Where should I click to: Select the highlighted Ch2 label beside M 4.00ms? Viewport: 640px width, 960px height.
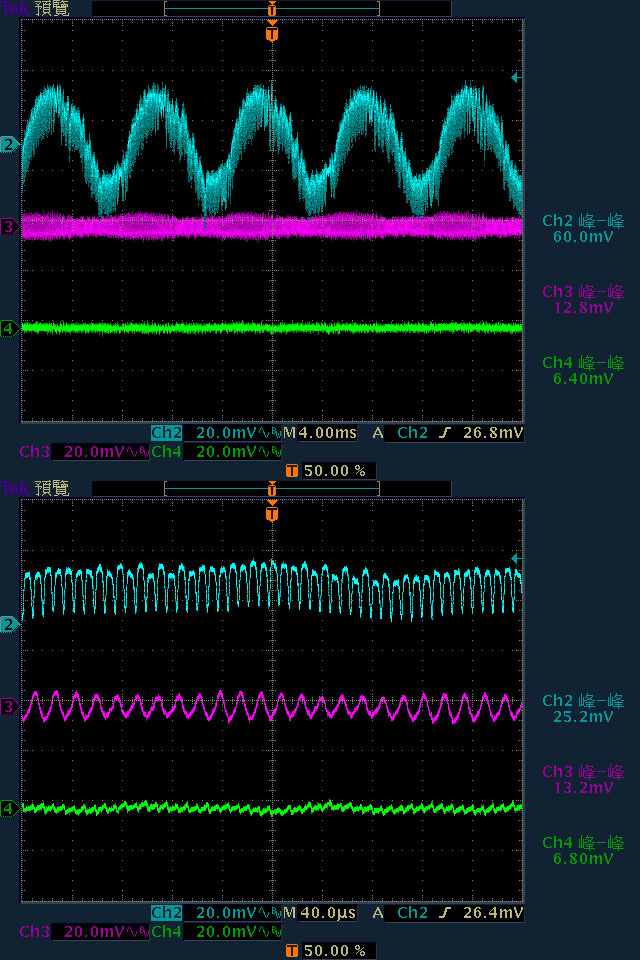pos(167,433)
